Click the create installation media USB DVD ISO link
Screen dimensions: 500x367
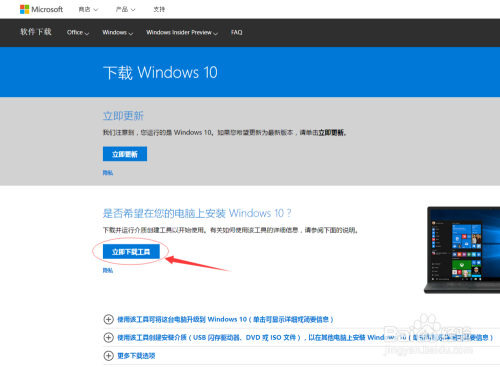[x=305, y=338]
